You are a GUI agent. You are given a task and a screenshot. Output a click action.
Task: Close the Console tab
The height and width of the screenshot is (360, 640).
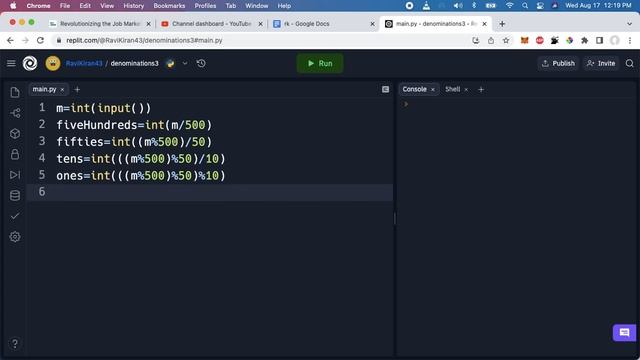tap(433, 89)
